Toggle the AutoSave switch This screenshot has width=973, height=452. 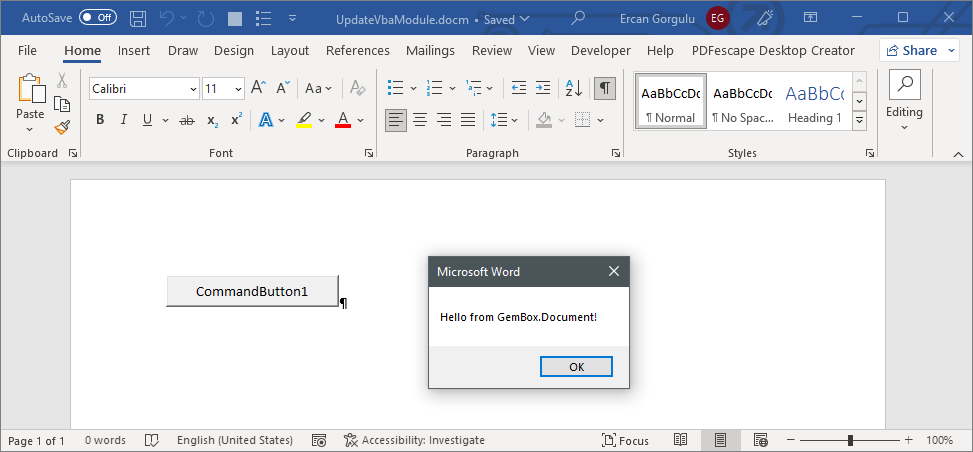tap(98, 17)
